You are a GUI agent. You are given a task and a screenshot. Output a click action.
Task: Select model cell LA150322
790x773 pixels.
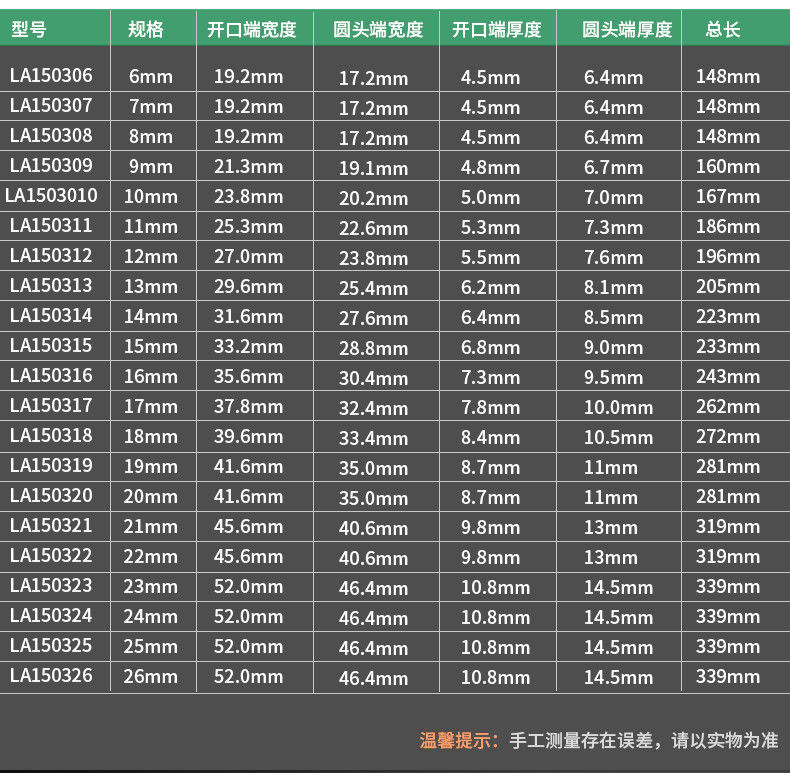[51, 555]
